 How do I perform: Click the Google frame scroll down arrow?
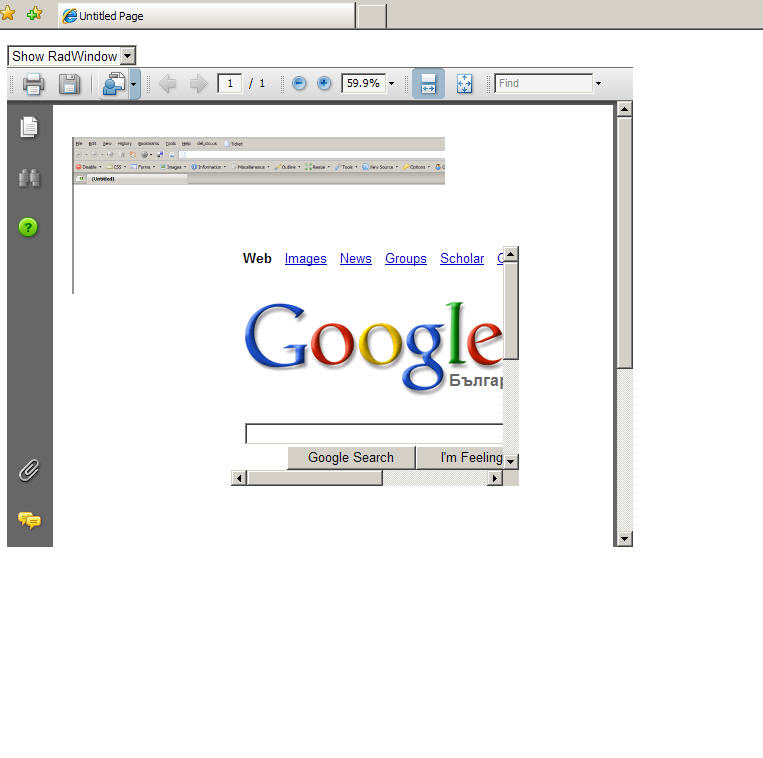point(510,461)
